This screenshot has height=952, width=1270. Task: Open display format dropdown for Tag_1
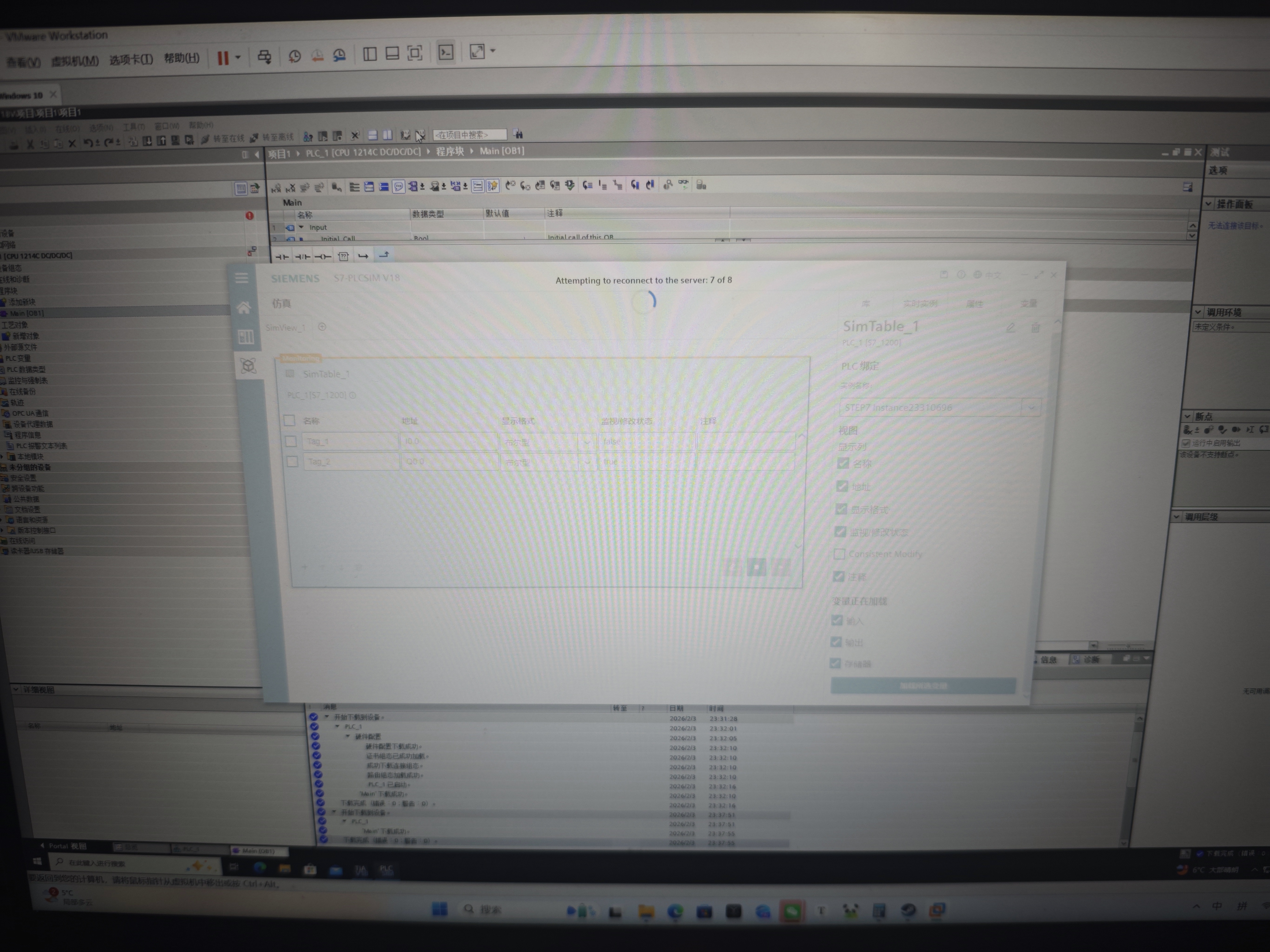[587, 442]
